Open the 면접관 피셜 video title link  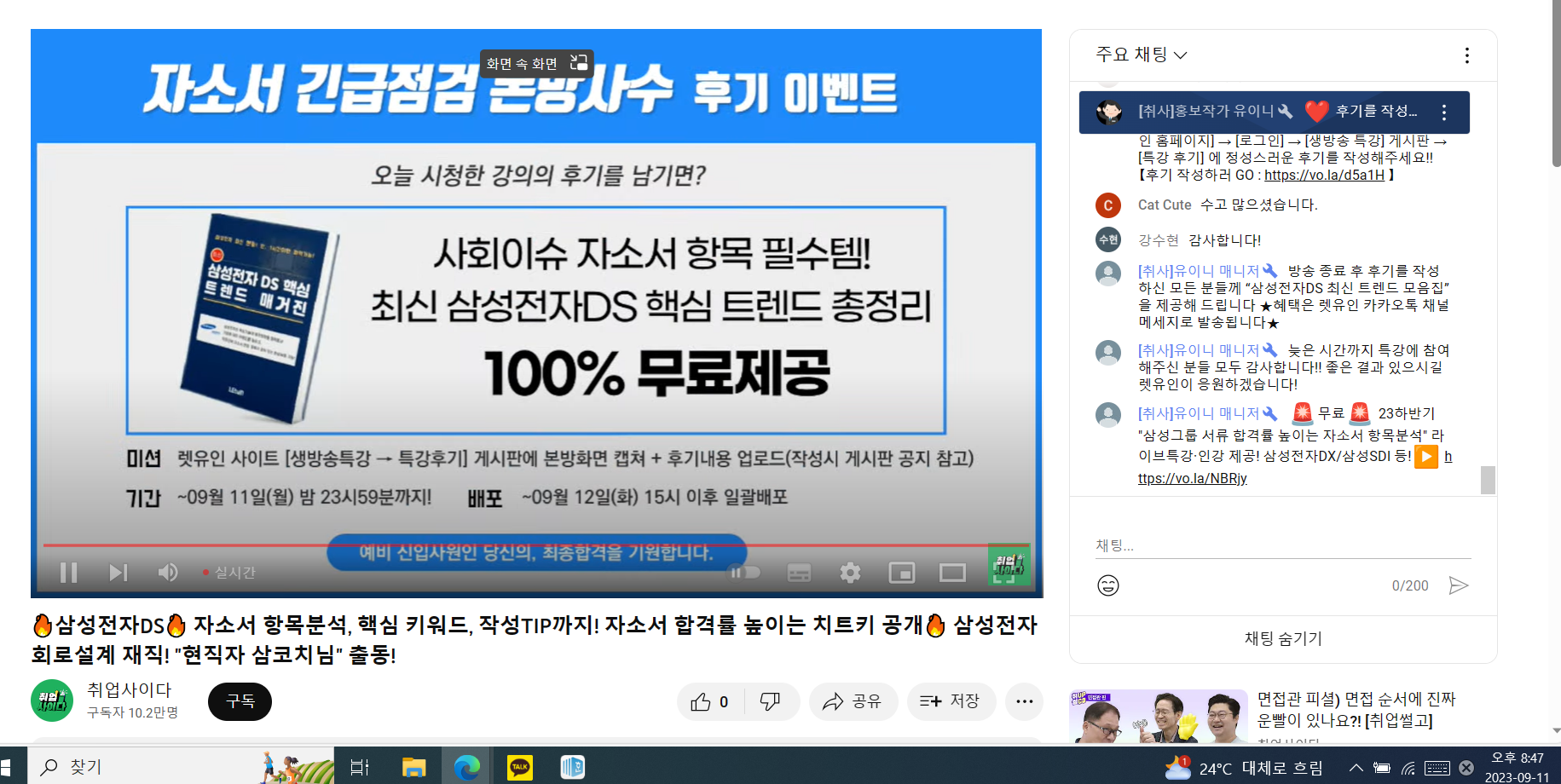pos(1356,710)
